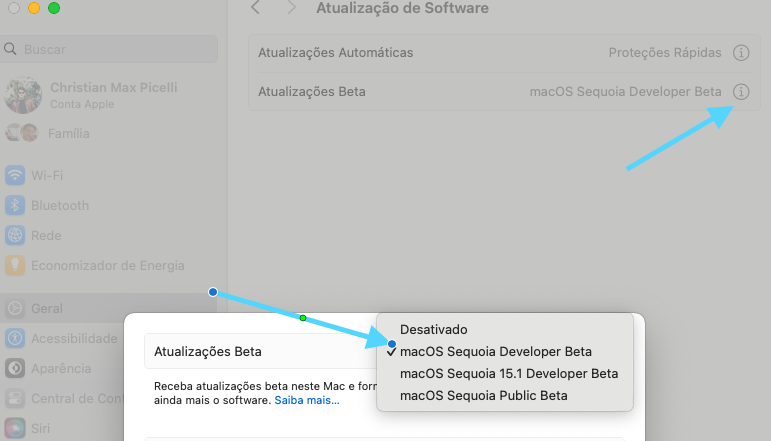Click the Família avatars icon
771x441 pixels.
[22, 133]
